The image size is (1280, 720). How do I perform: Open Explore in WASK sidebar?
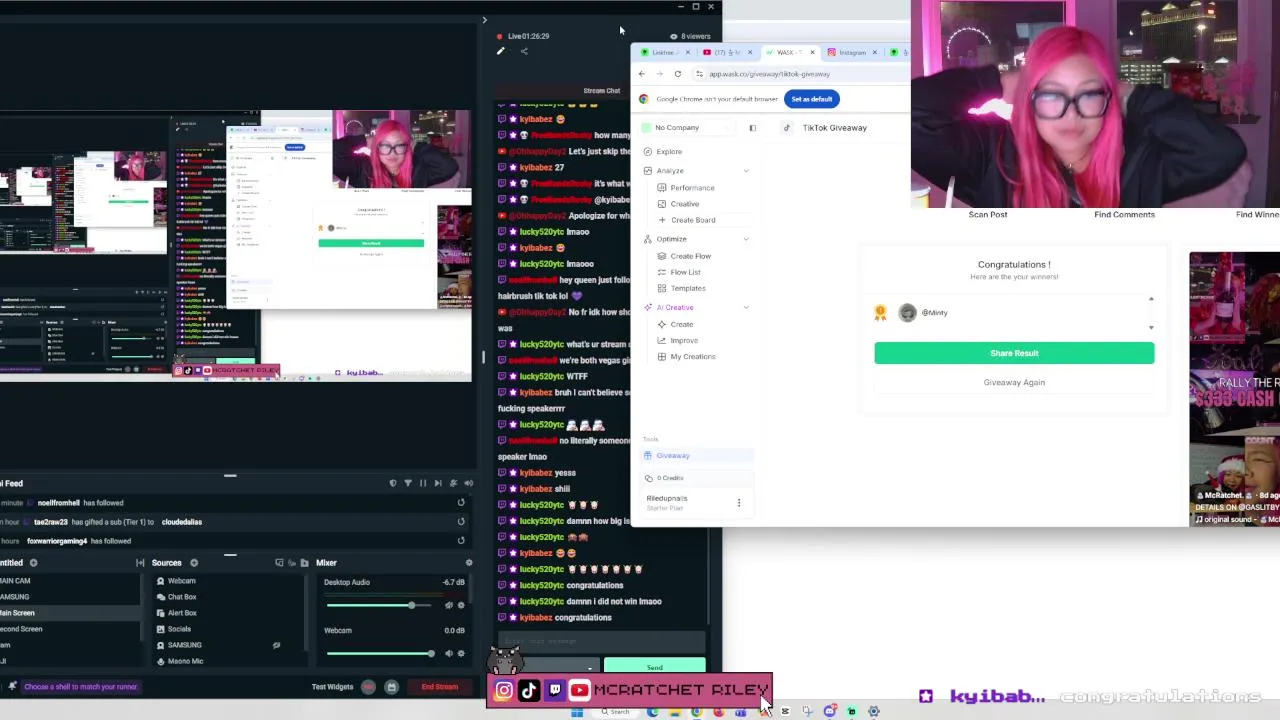click(x=669, y=152)
